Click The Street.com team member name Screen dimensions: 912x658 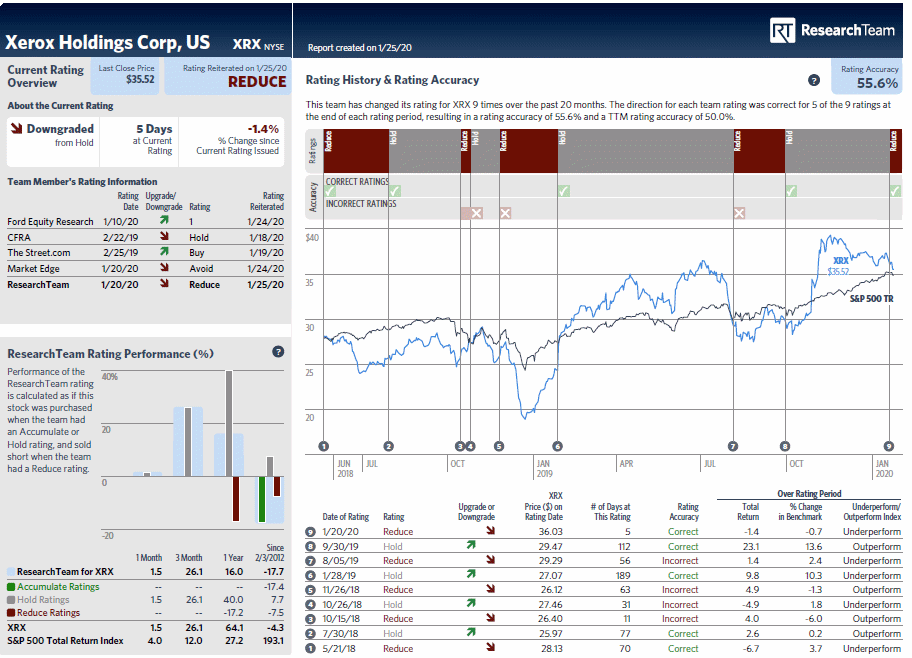pyautogui.click(x=38, y=252)
